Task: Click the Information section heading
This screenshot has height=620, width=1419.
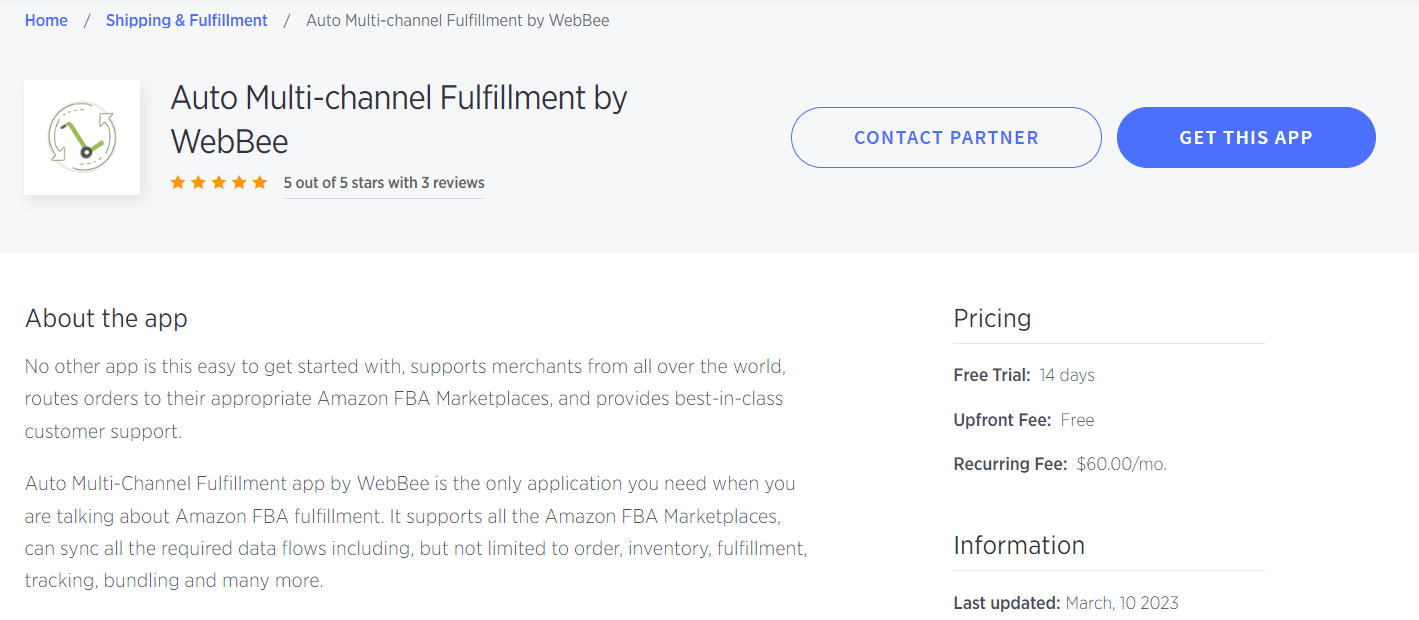Action: point(1019,545)
